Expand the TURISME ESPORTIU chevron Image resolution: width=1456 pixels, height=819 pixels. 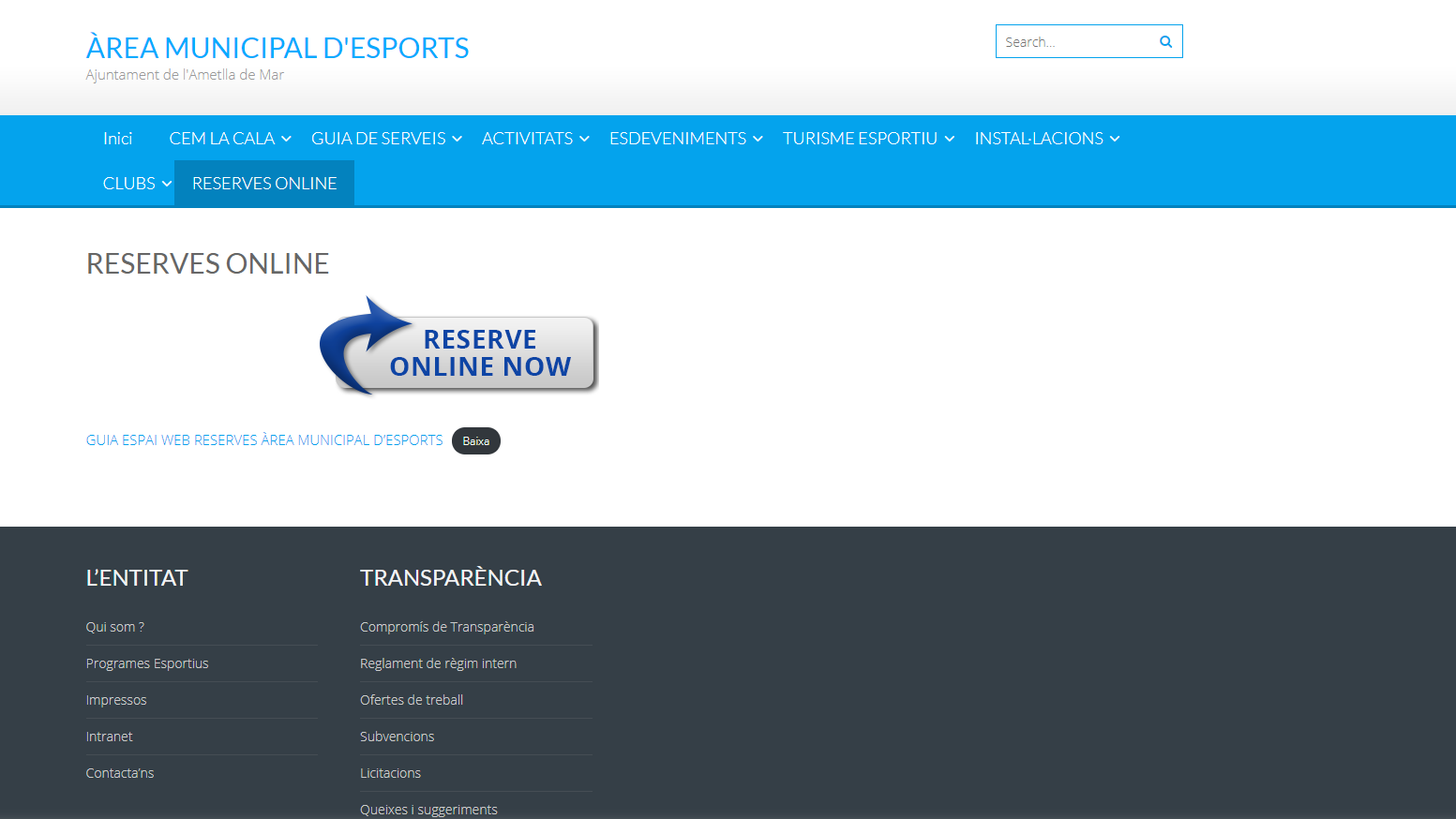949,139
